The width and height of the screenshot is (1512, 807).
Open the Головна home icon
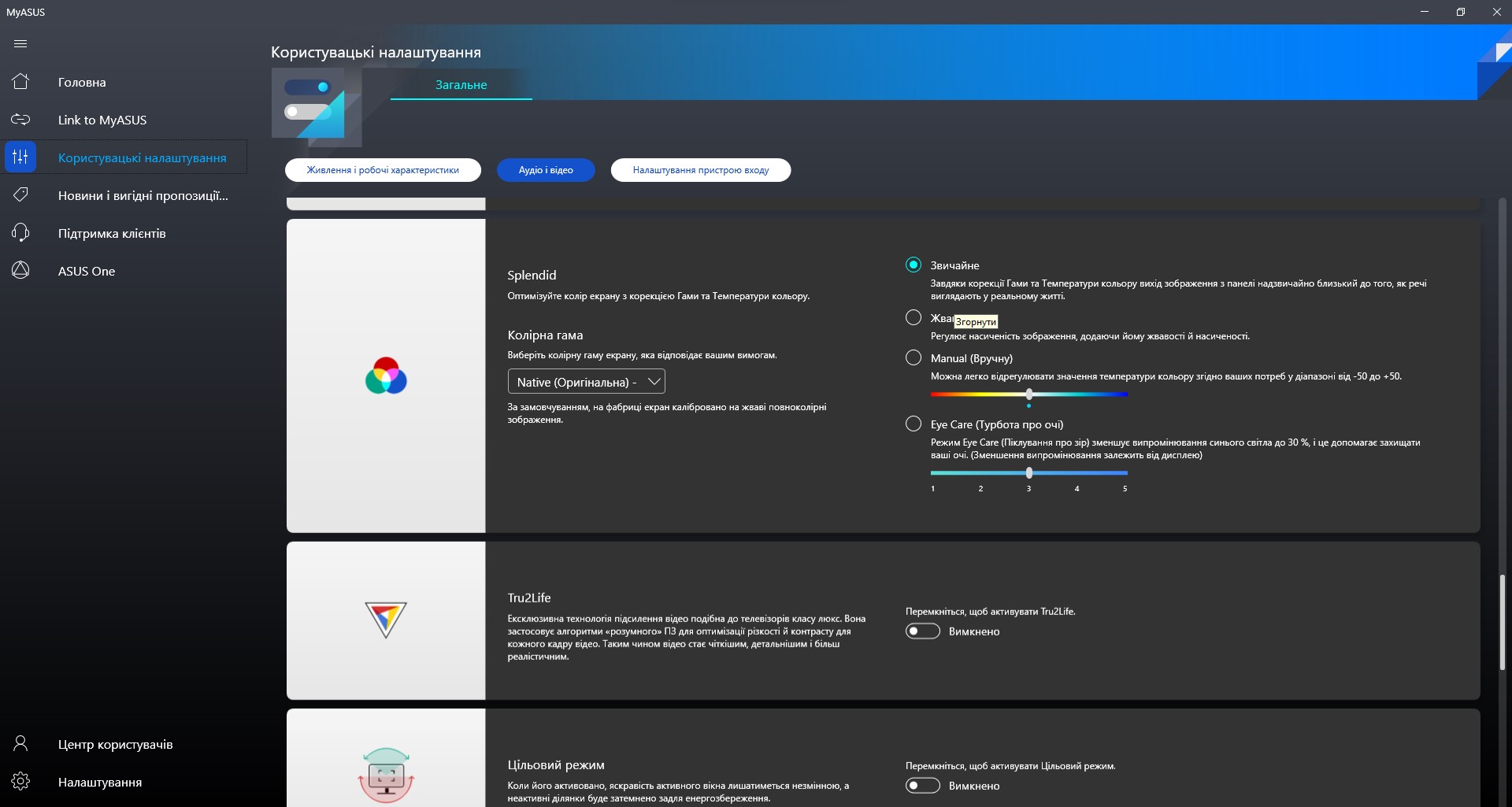click(20, 82)
